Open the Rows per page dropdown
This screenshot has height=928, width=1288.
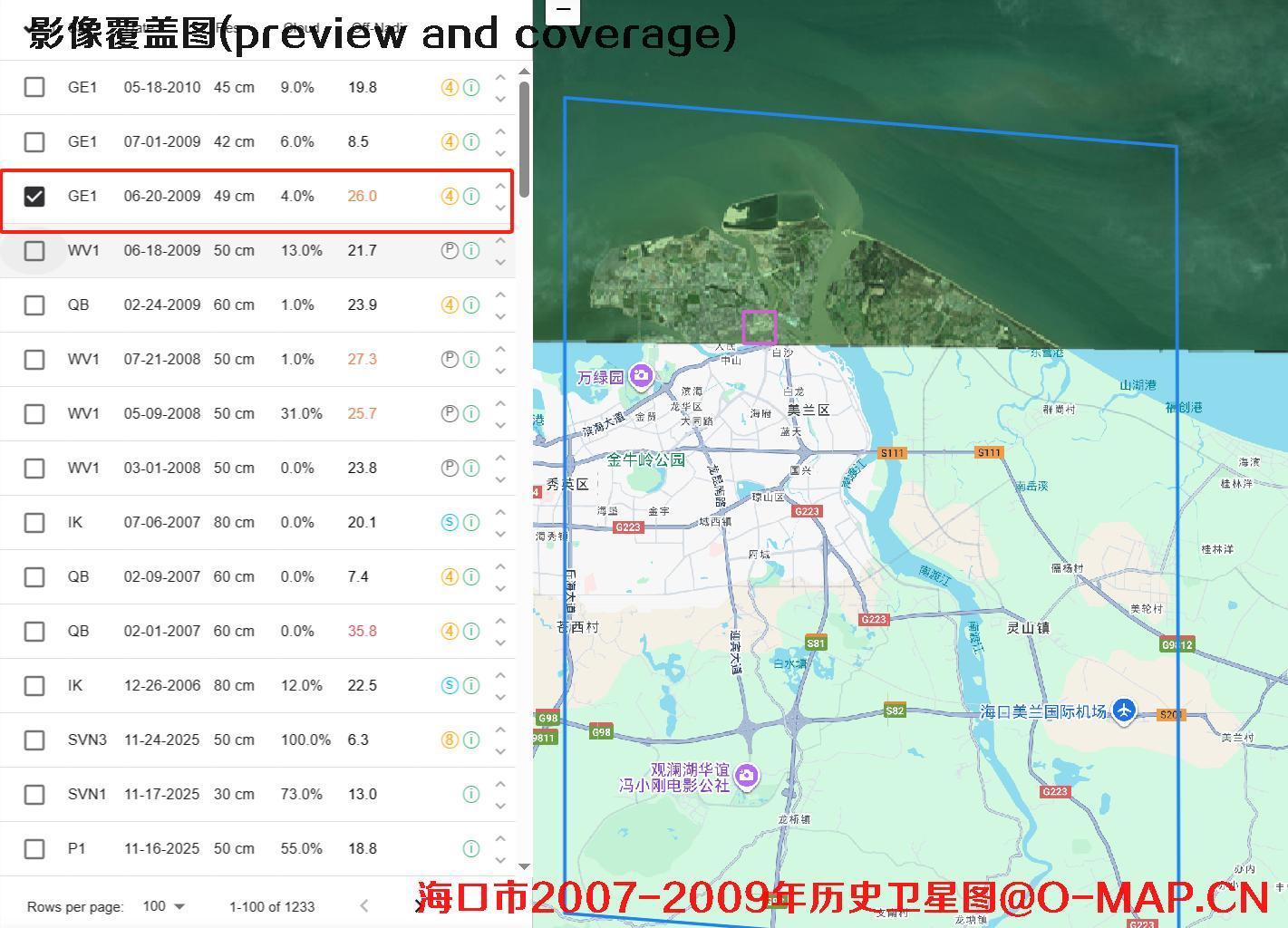click(164, 905)
